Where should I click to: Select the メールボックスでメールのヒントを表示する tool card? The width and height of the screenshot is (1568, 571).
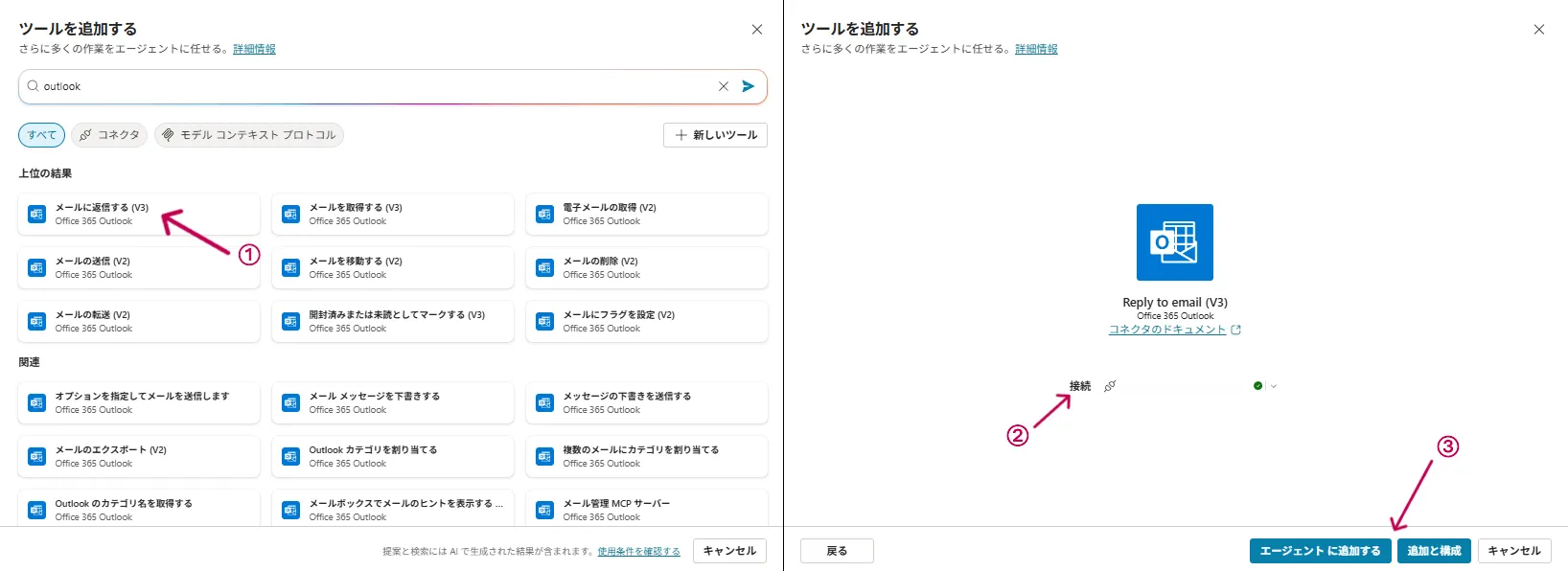[393, 508]
